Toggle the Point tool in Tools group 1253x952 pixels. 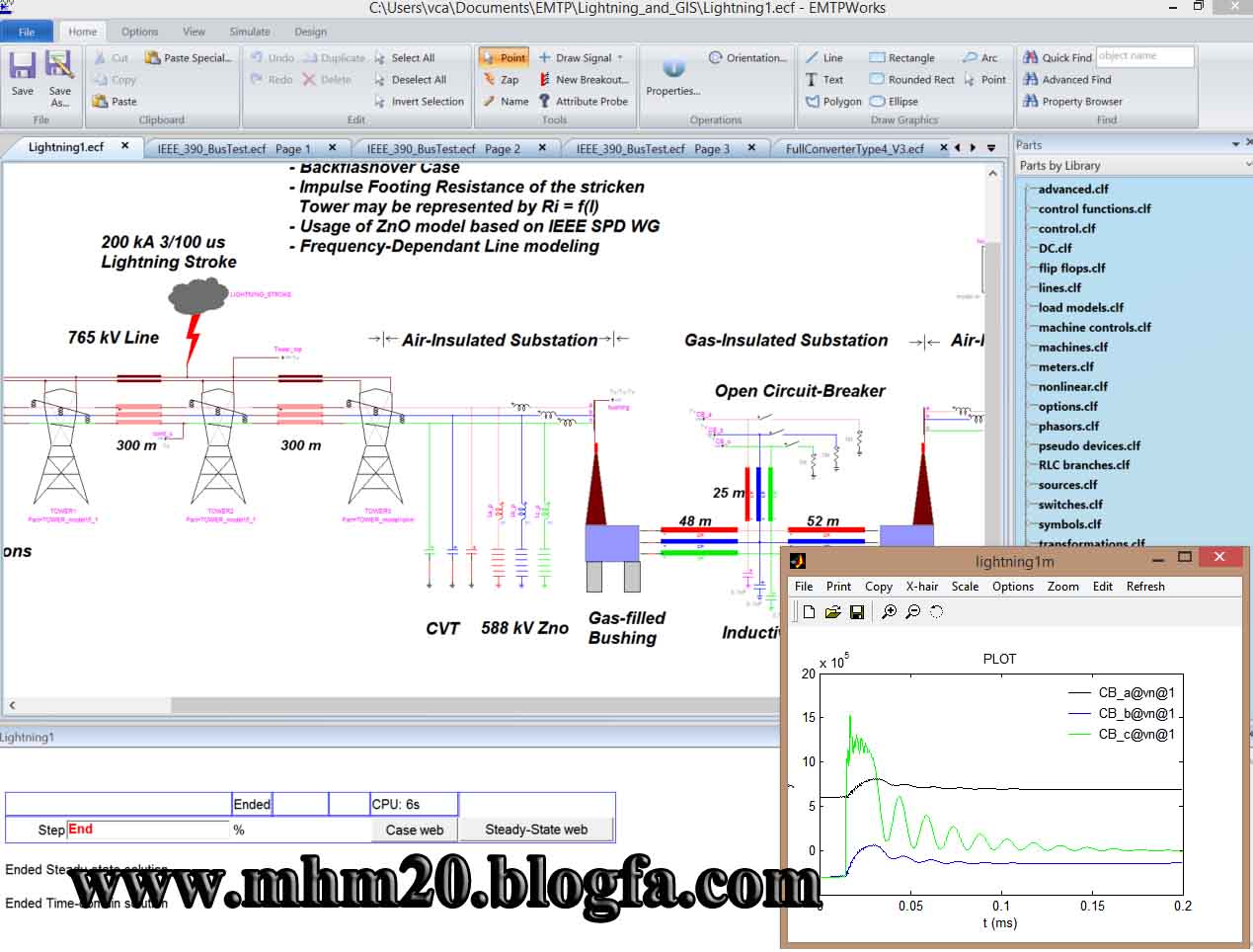[504, 58]
